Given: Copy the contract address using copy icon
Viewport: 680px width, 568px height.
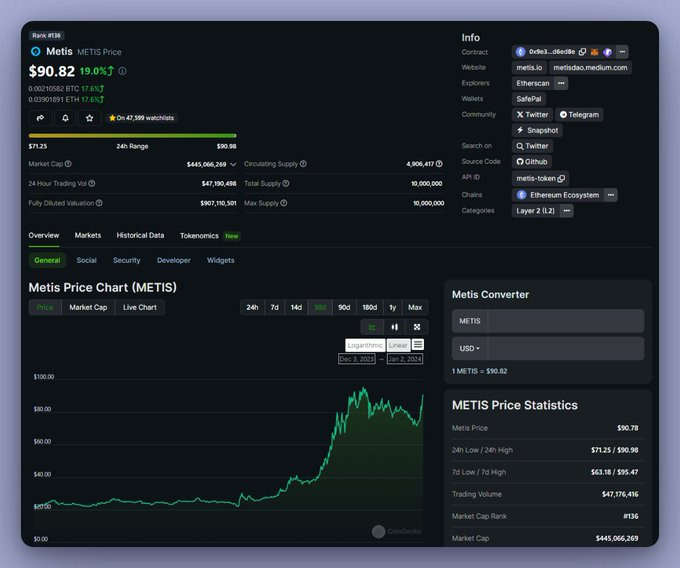Looking at the screenshot, I should (x=582, y=51).
